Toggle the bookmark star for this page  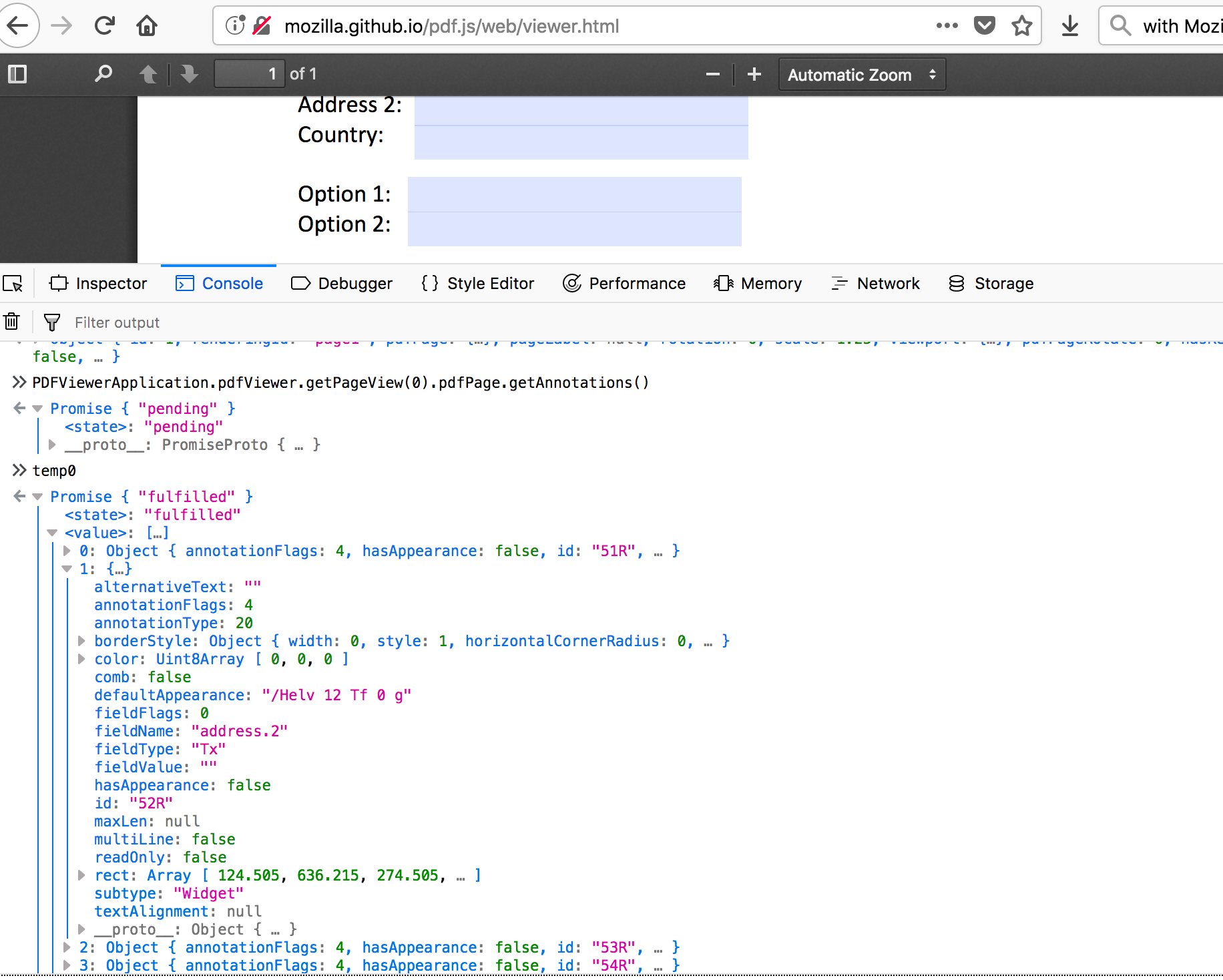[x=1022, y=25]
